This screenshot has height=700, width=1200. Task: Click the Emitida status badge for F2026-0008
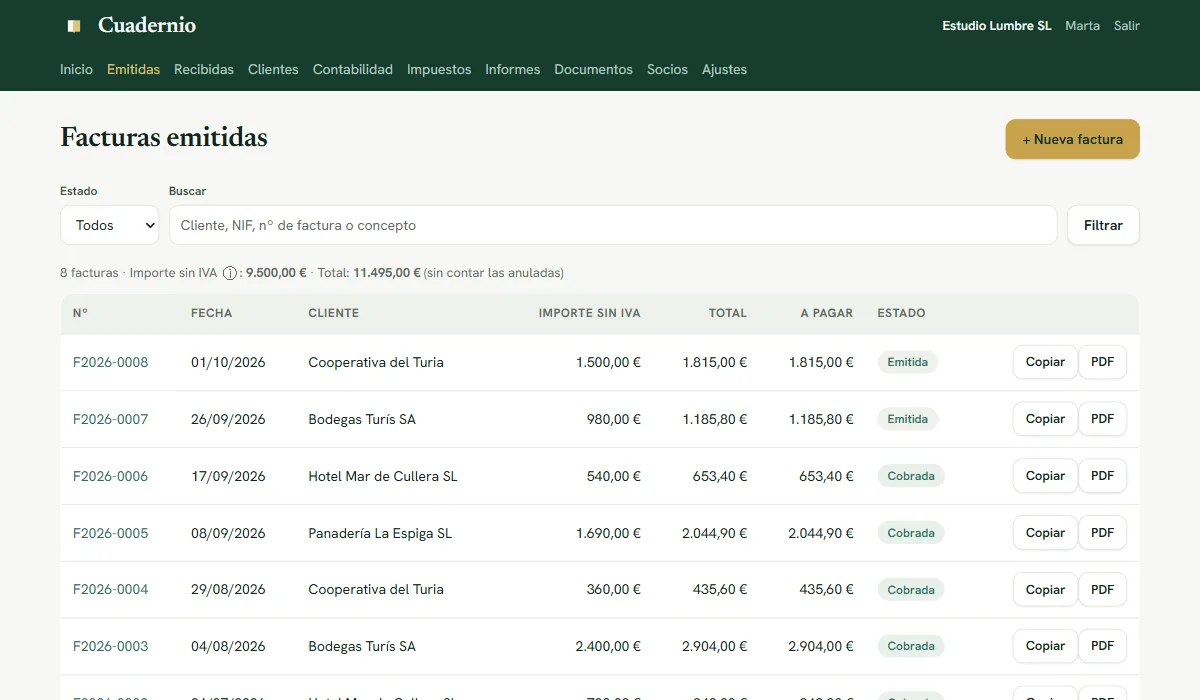click(x=908, y=362)
